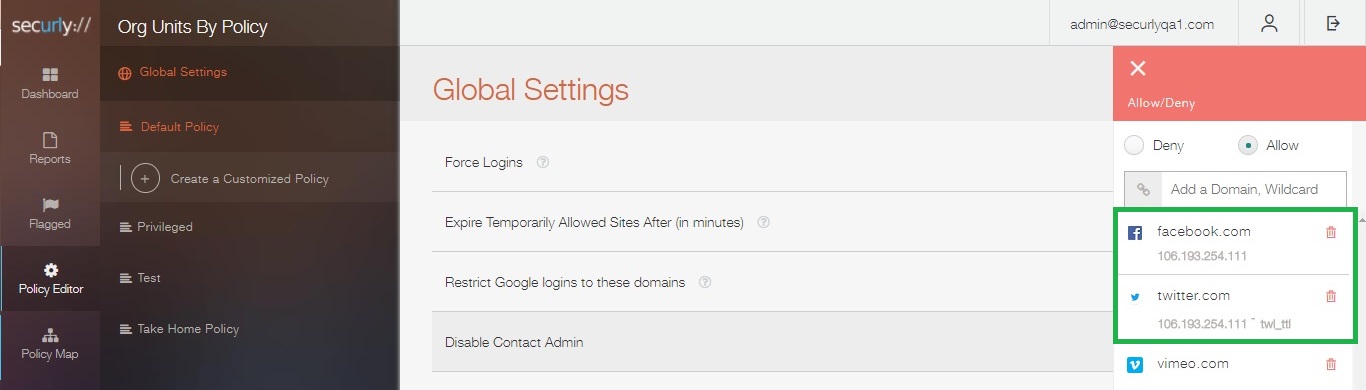This screenshot has height=390, width=1366.
Task: Delete the facebook.com entry
Action: click(x=1330, y=232)
